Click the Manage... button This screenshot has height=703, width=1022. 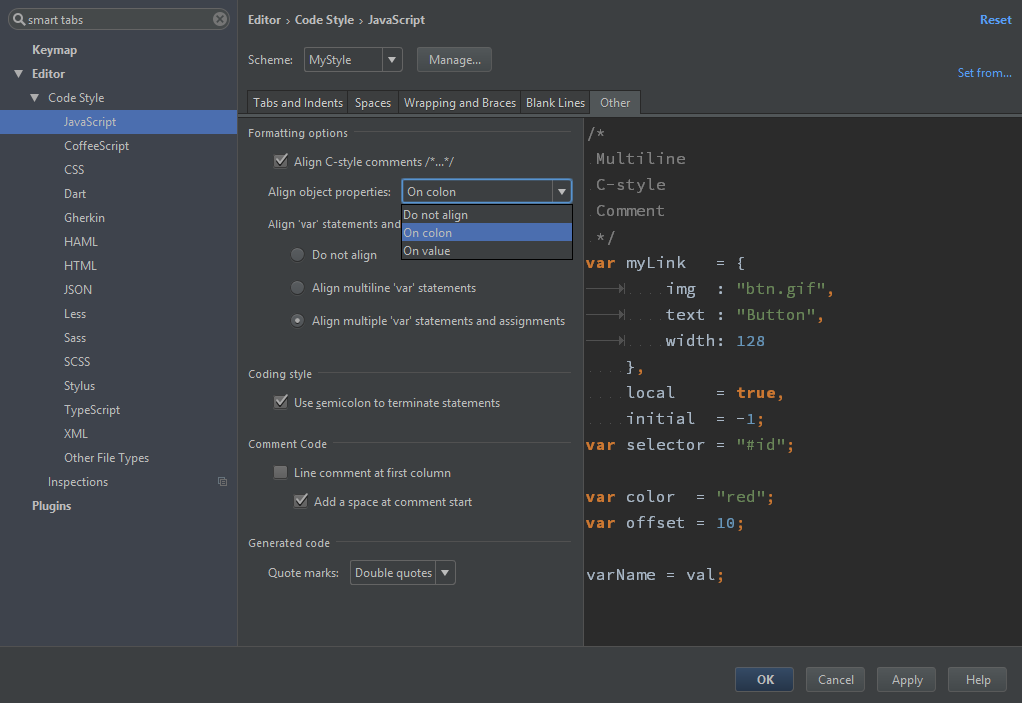tap(454, 60)
